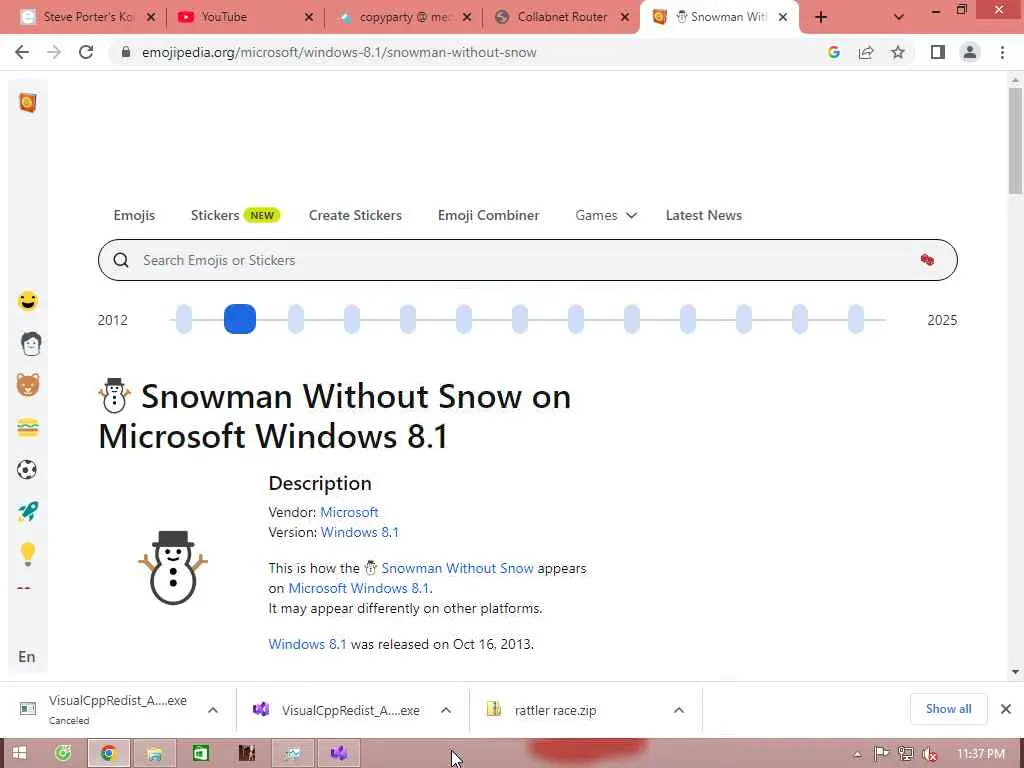The image size is (1024, 768).
Task: Click the En language selector in the sidebar
Action: click(x=27, y=657)
